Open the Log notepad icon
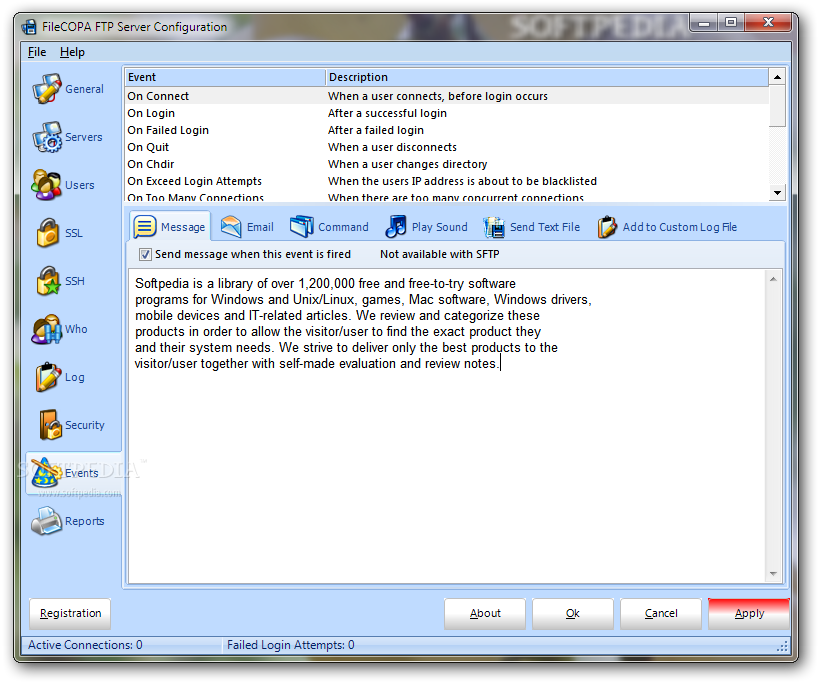The width and height of the screenshot is (819, 683). pos(48,377)
